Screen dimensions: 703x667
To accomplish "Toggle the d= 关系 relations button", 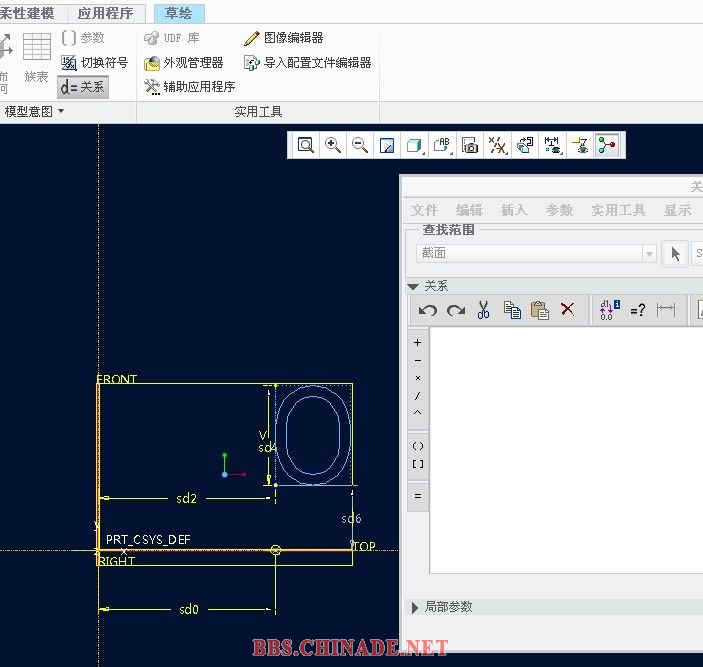I will (x=83, y=87).
